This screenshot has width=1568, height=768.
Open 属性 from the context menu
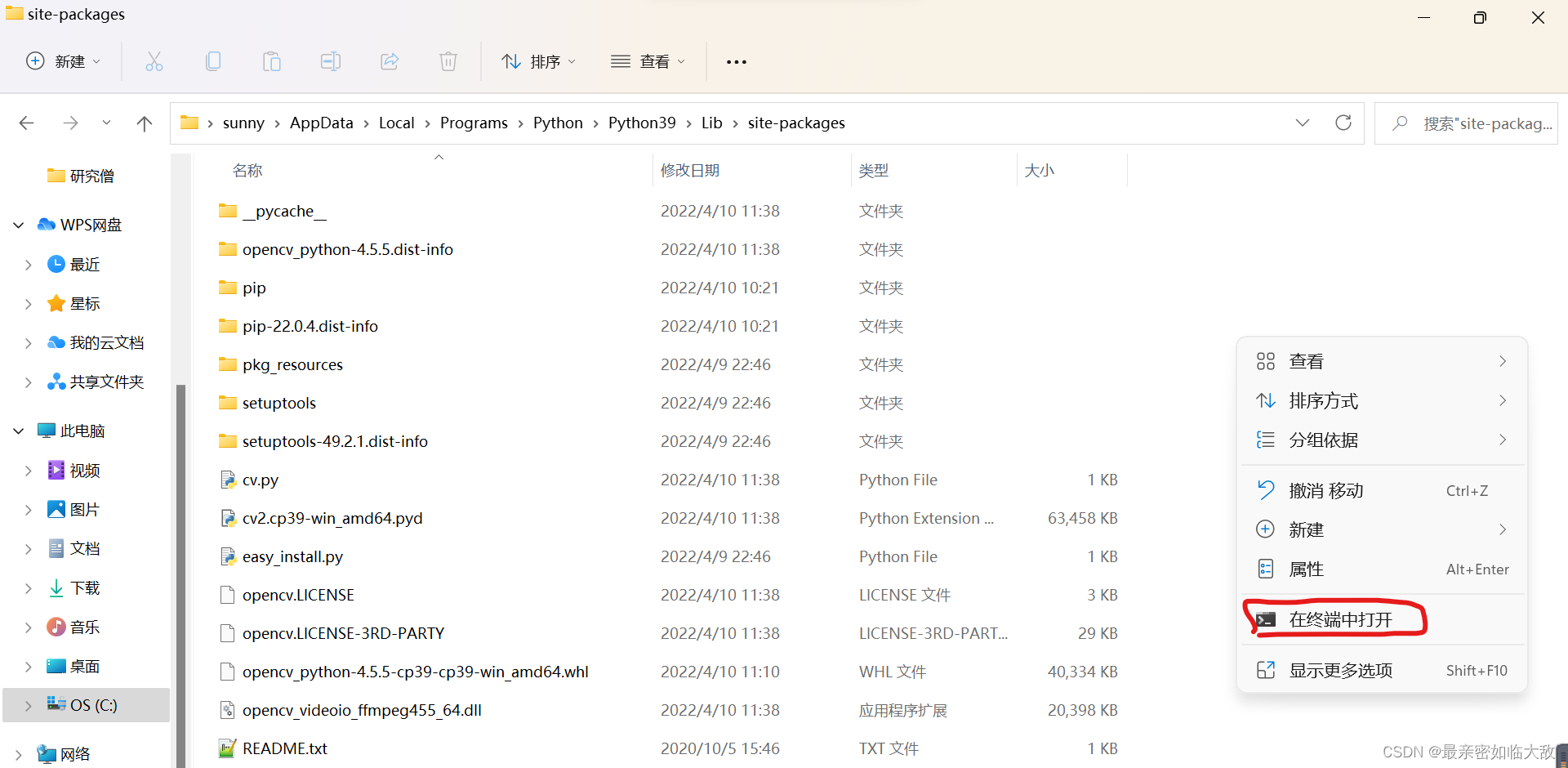(1305, 569)
